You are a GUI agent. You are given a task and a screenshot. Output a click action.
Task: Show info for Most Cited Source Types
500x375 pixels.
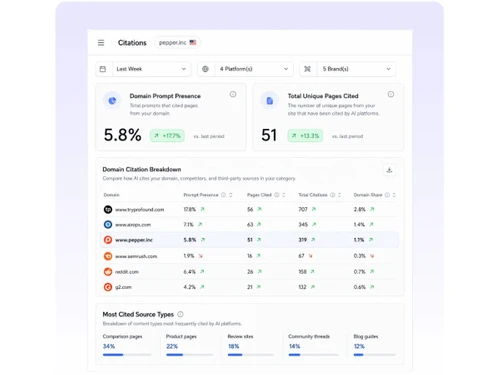[180, 314]
